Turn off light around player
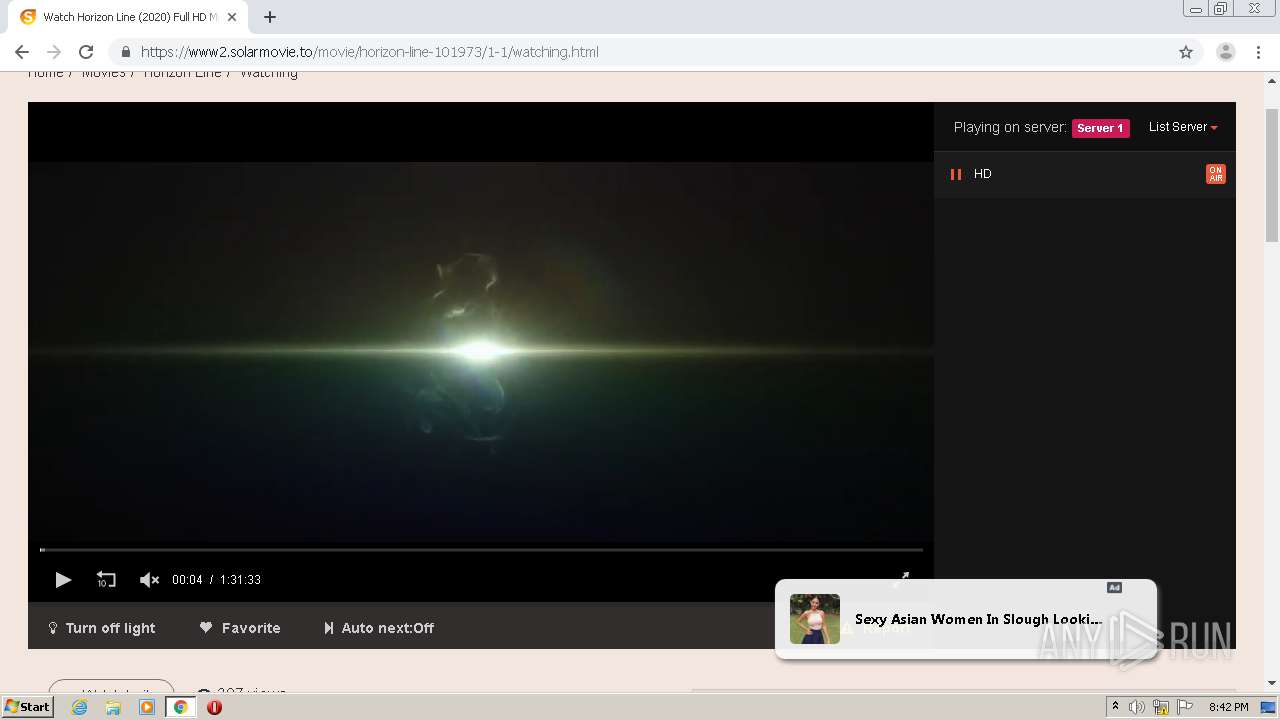Viewport: 1280px width, 720px height. click(102, 628)
